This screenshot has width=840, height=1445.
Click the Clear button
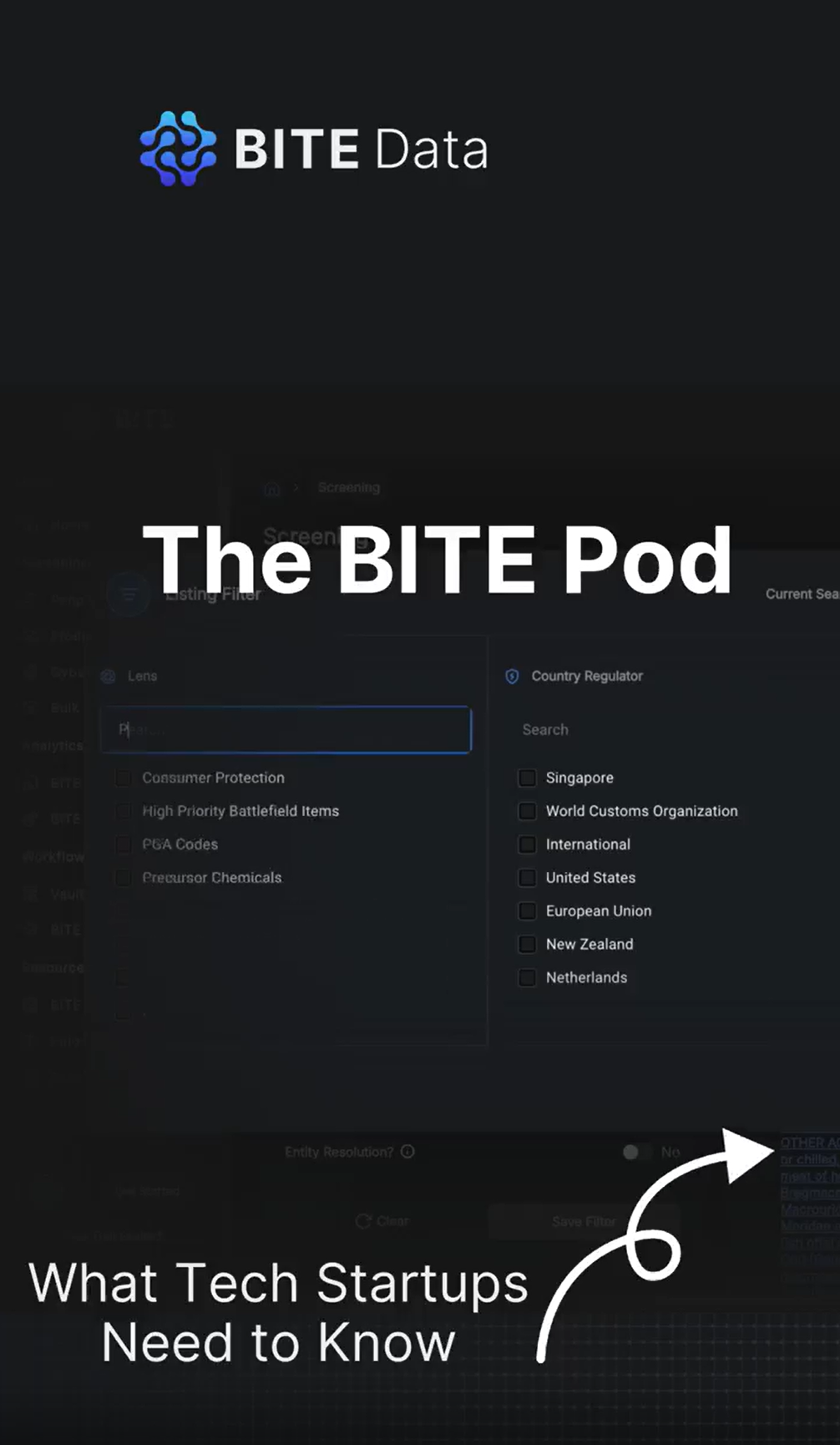click(382, 1221)
